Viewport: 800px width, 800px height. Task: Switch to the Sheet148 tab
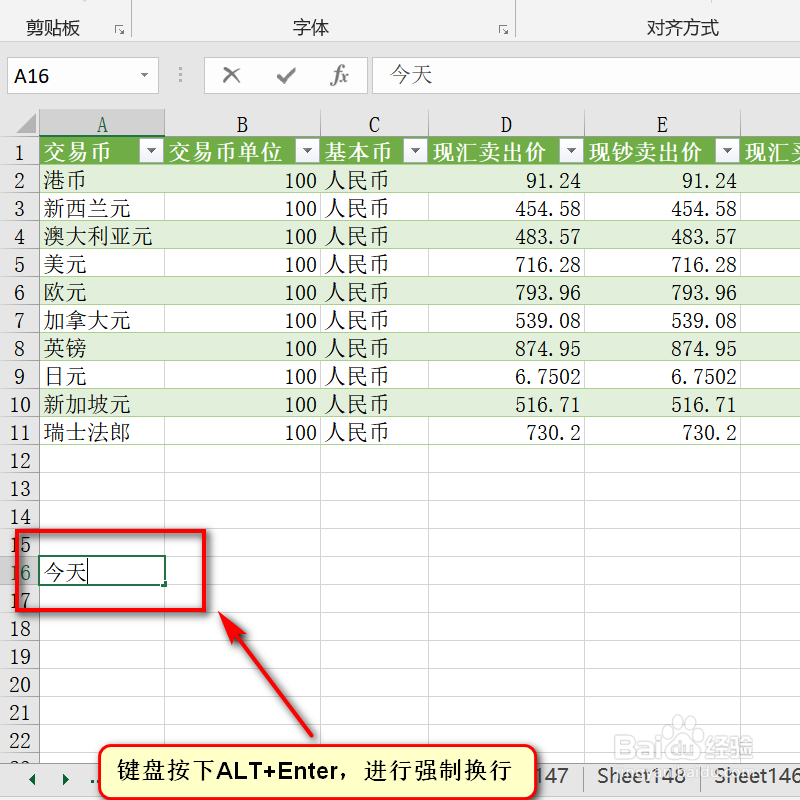640,776
